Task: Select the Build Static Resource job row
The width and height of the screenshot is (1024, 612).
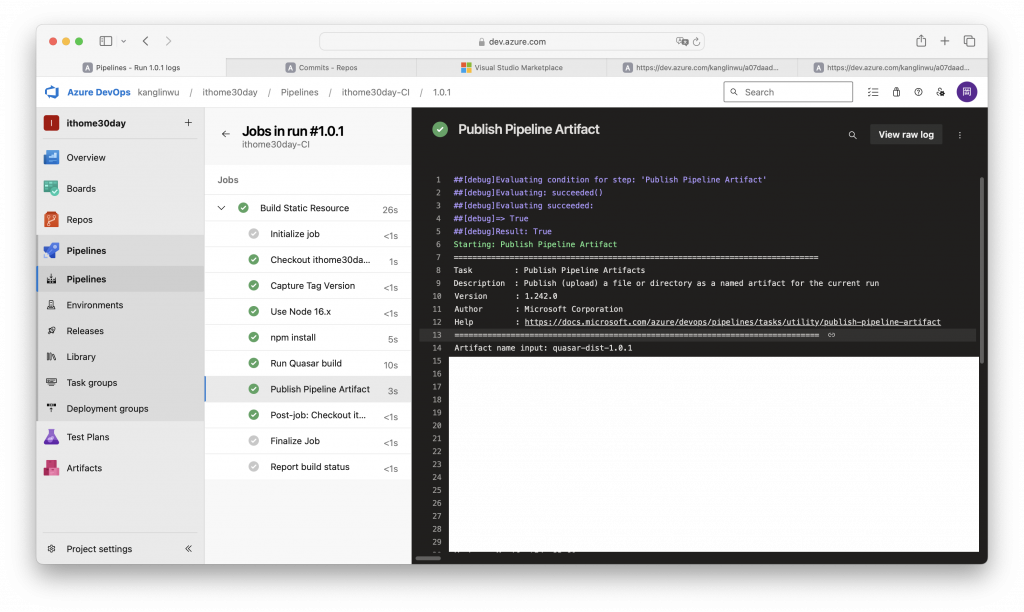Action: click(x=308, y=208)
